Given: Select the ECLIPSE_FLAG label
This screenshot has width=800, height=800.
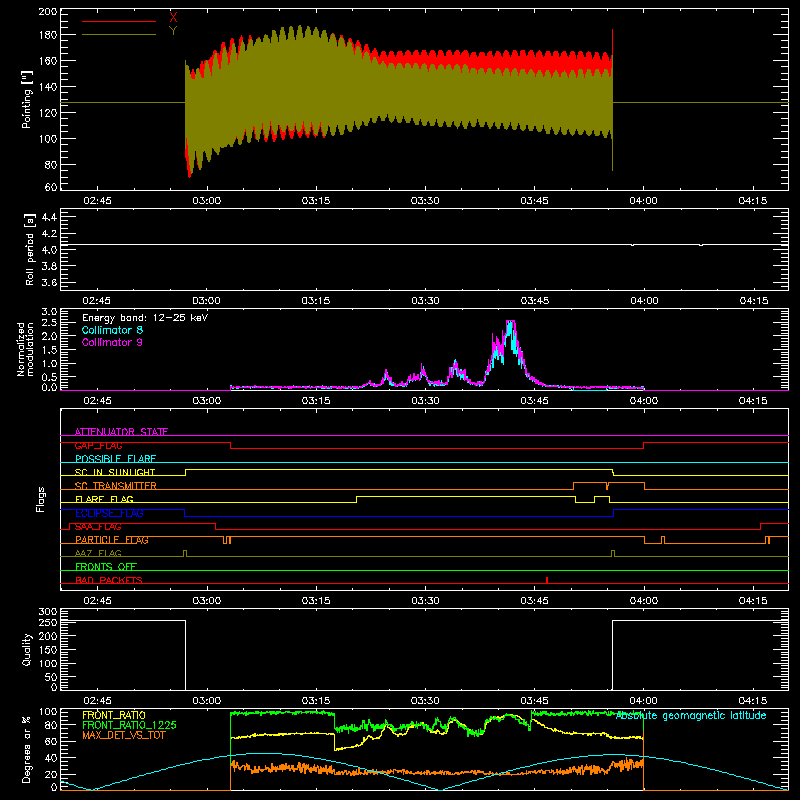Looking at the screenshot, I should click(x=109, y=513).
